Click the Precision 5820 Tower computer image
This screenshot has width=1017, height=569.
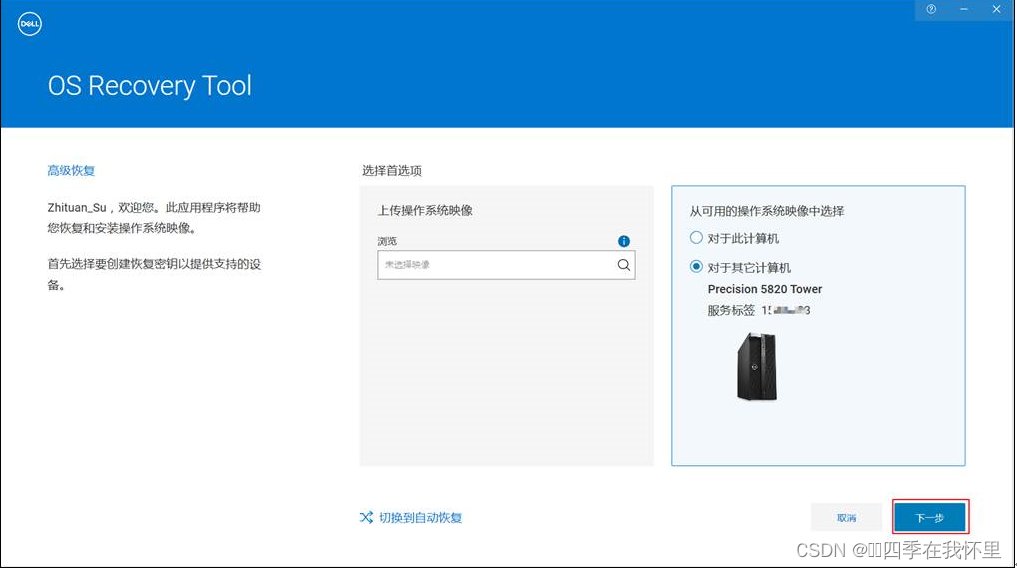point(757,366)
